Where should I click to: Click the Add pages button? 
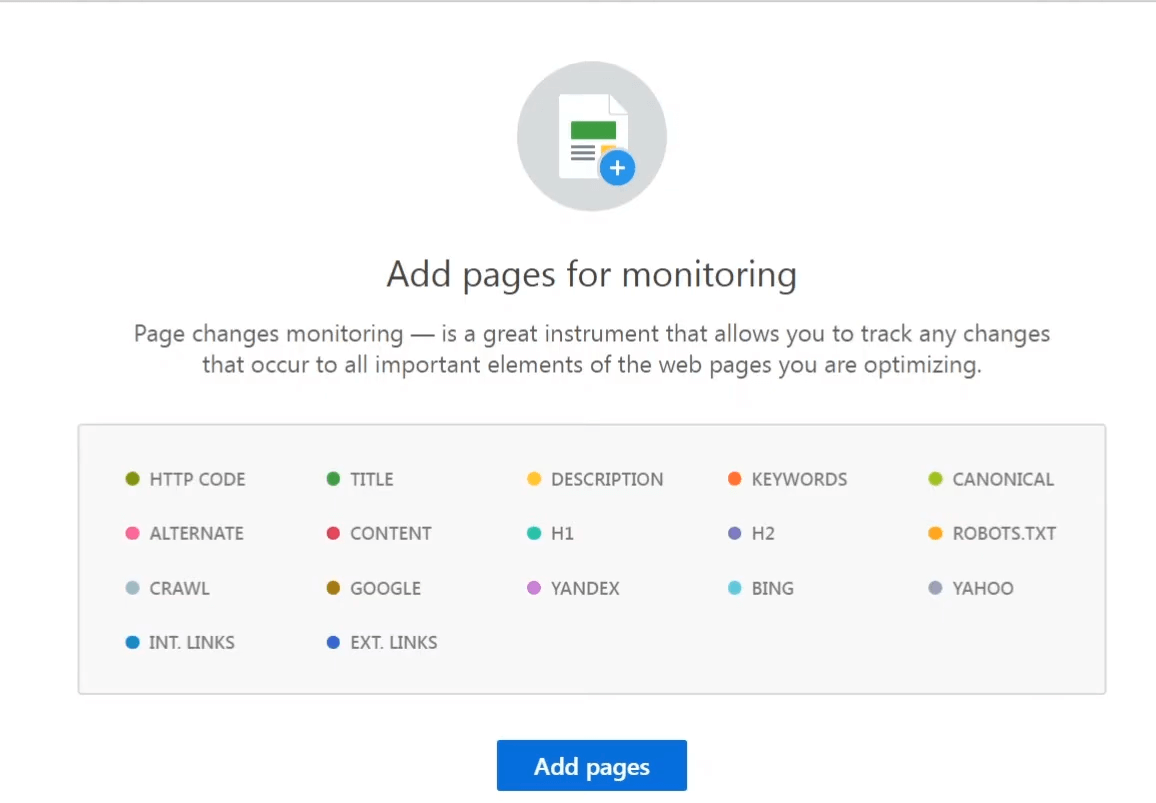pyautogui.click(x=591, y=765)
